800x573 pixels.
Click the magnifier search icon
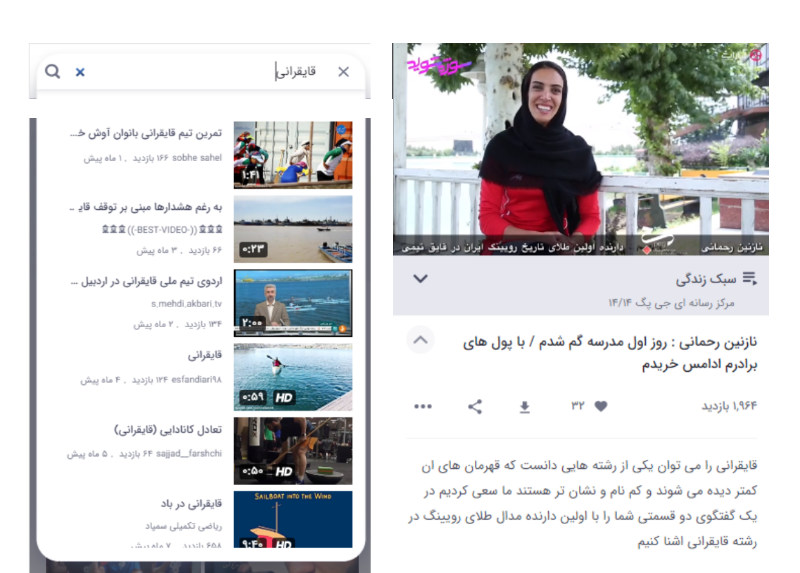53,72
